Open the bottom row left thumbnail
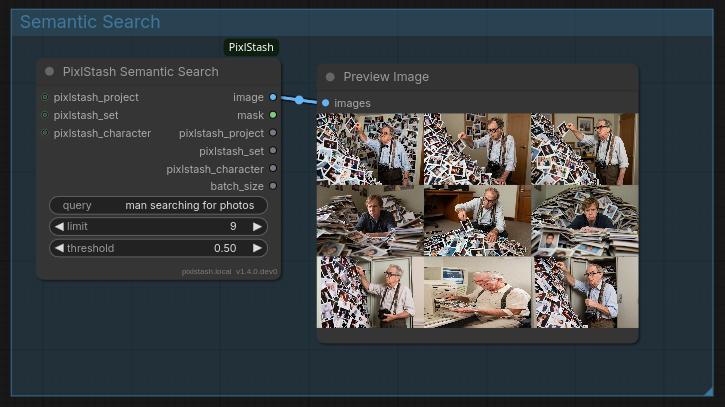 [370, 292]
